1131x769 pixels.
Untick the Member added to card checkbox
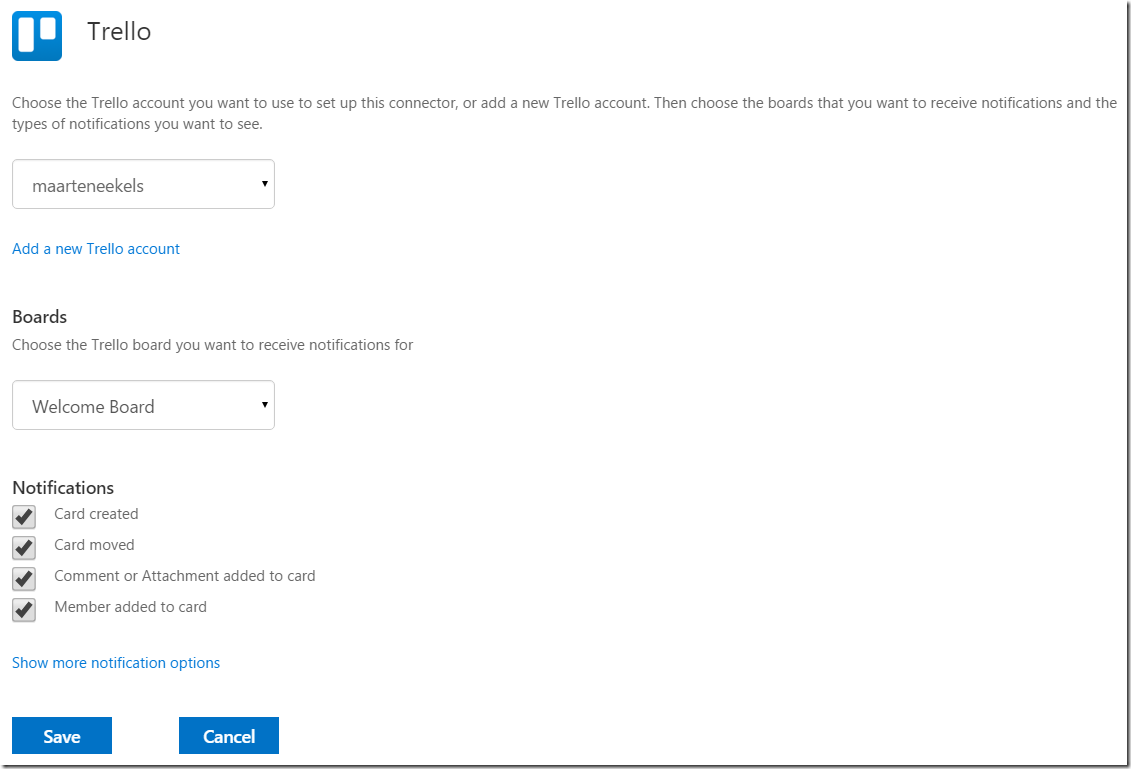coord(24,609)
